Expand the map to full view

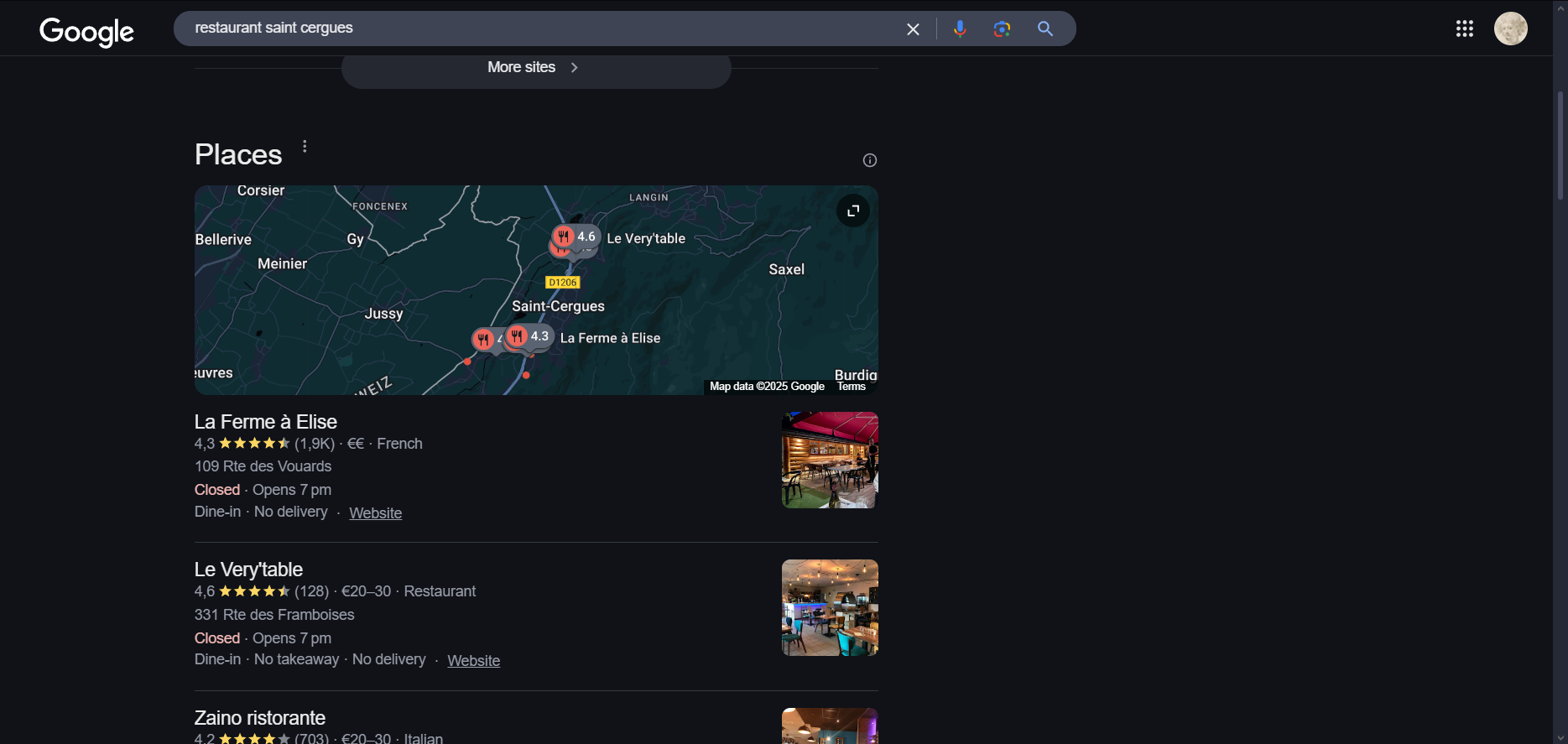[853, 211]
